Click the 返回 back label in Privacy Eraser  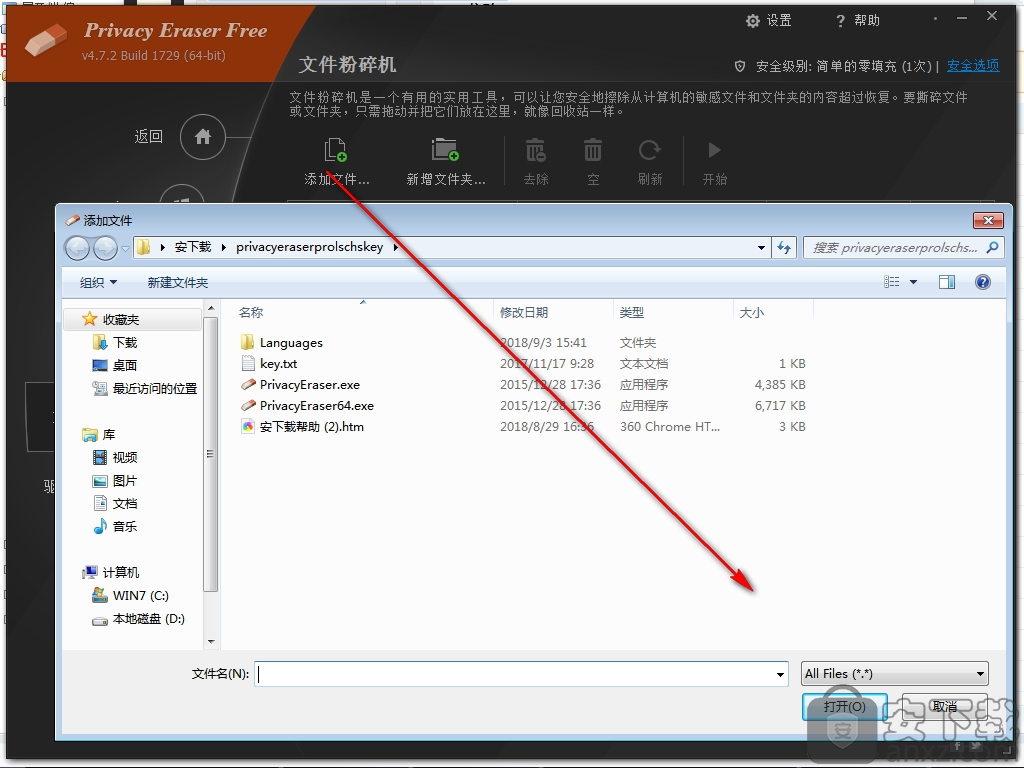pos(148,136)
